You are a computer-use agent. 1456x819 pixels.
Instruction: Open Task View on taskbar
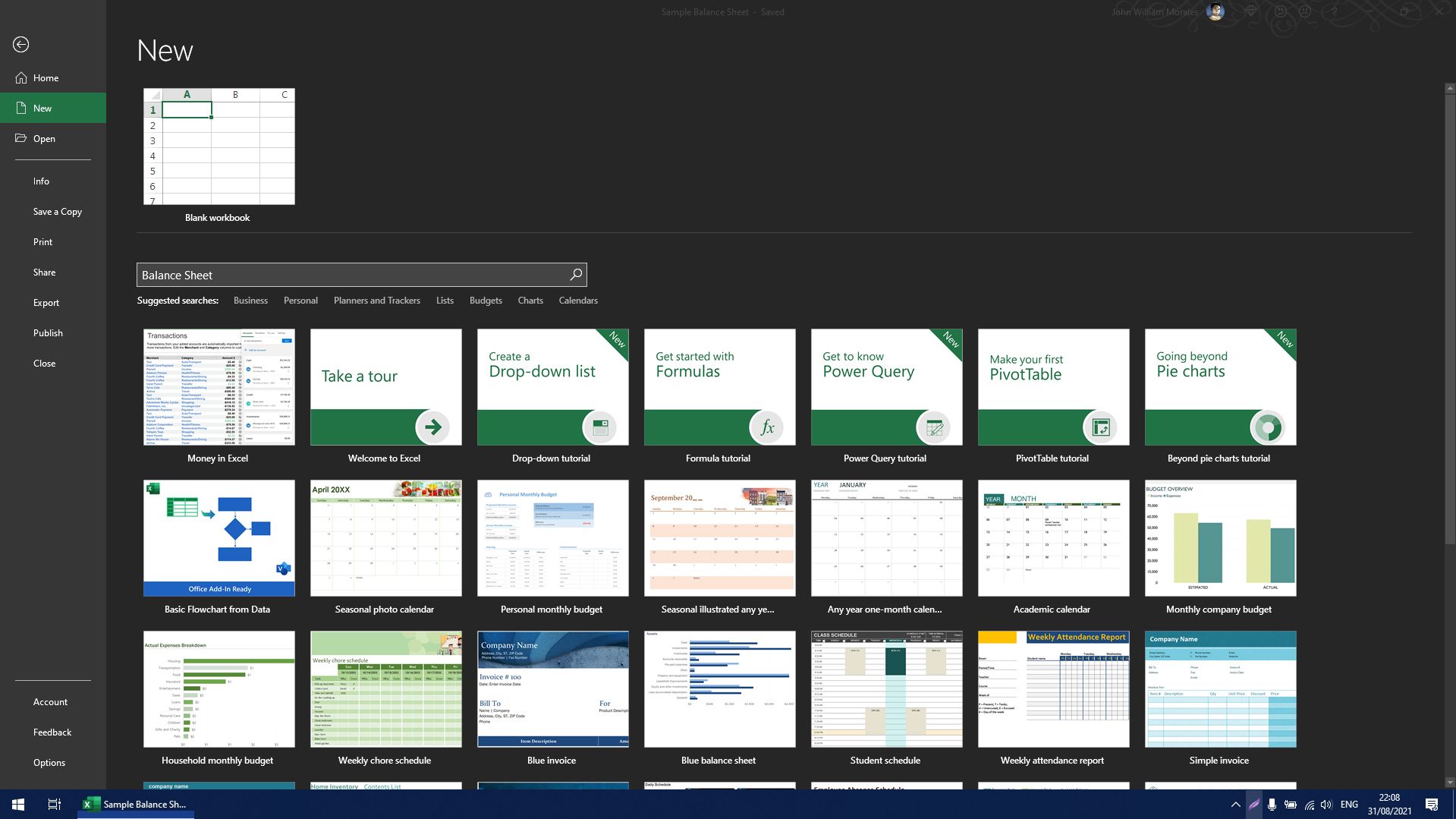(54, 804)
